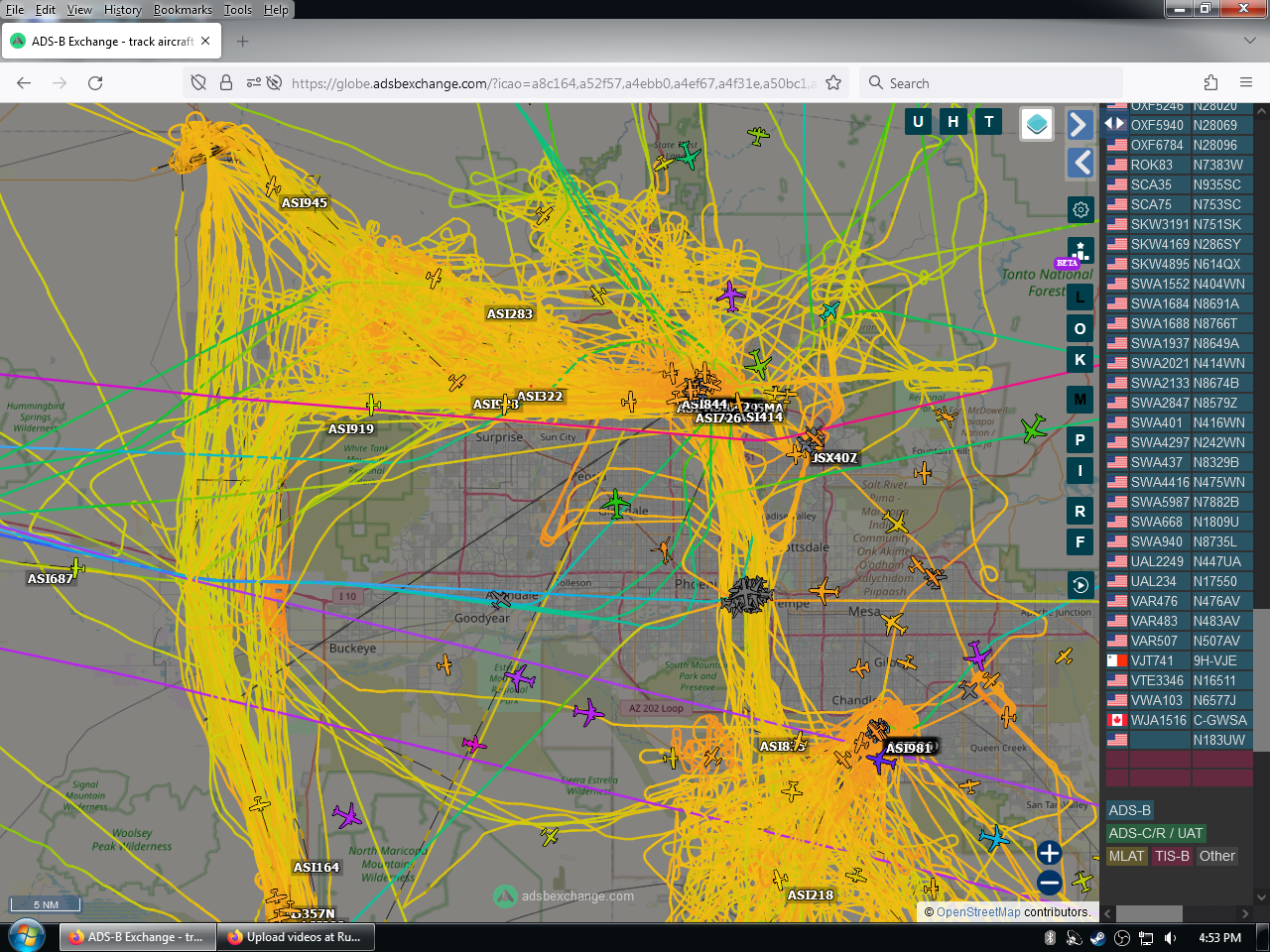The height and width of the screenshot is (952, 1270).
Task: Open the Windows Start menu
Action: (x=27, y=936)
